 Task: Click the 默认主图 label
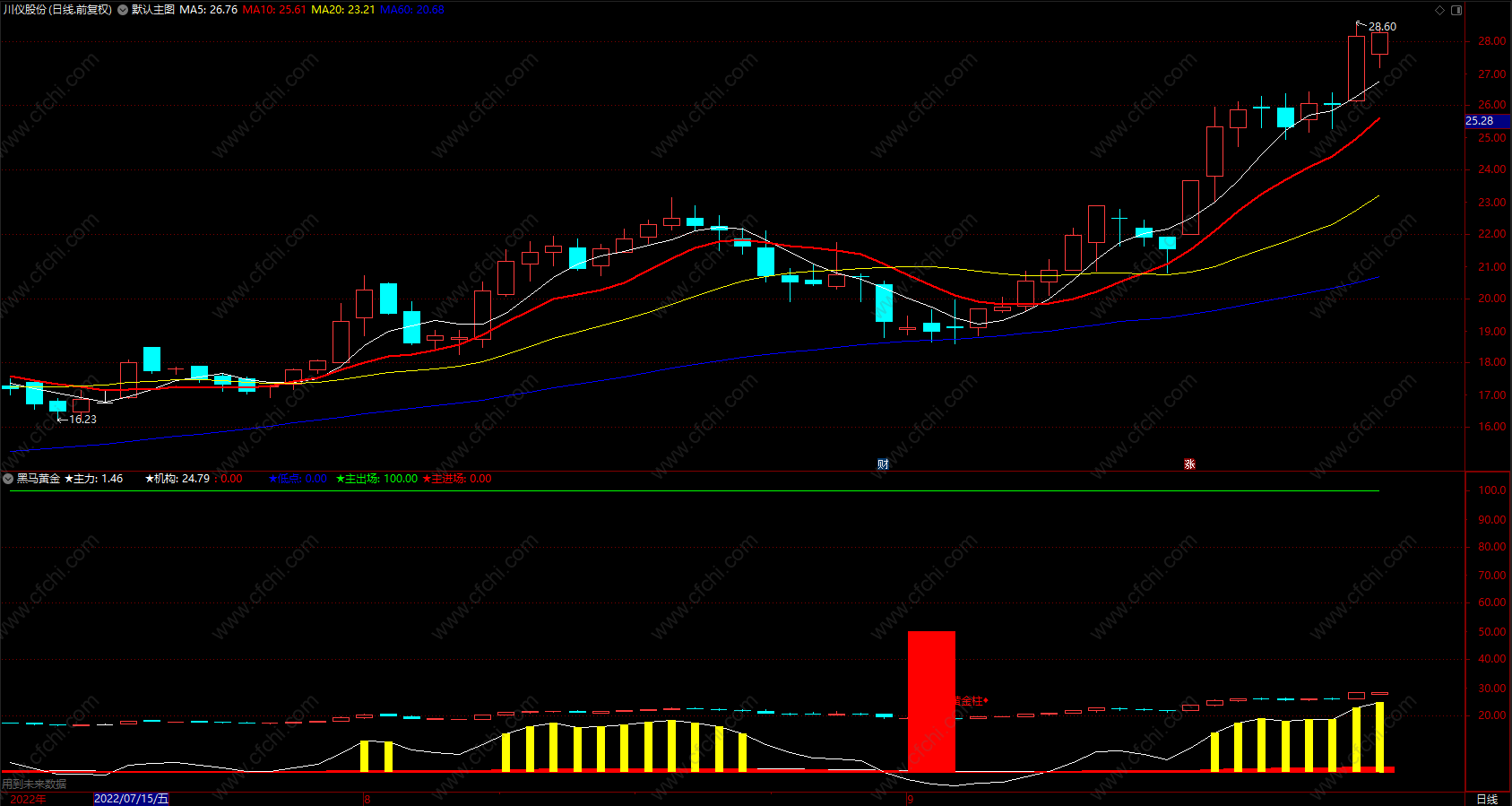[153, 10]
